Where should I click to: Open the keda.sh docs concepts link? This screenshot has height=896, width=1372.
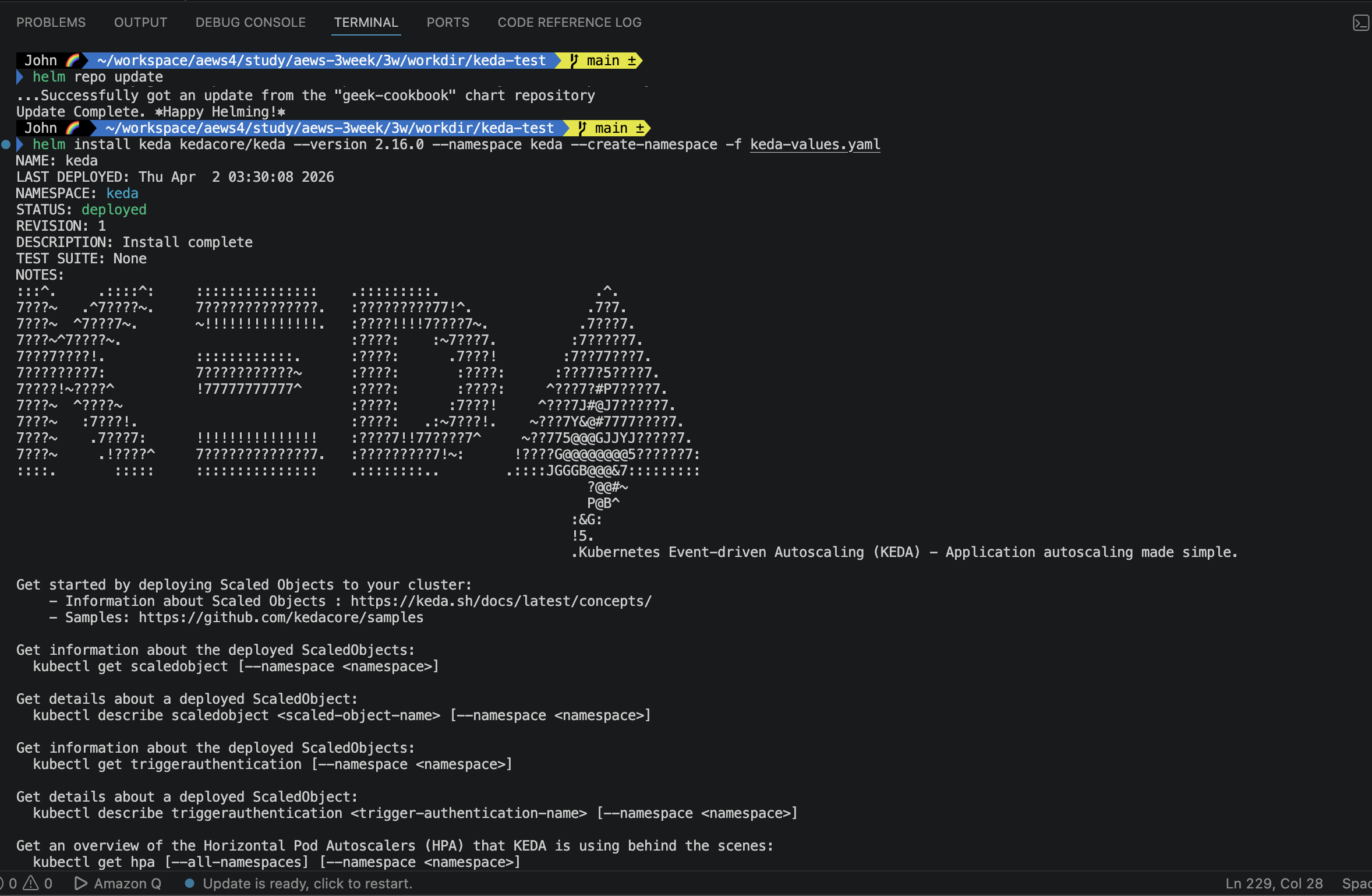[x=501, y=601]
